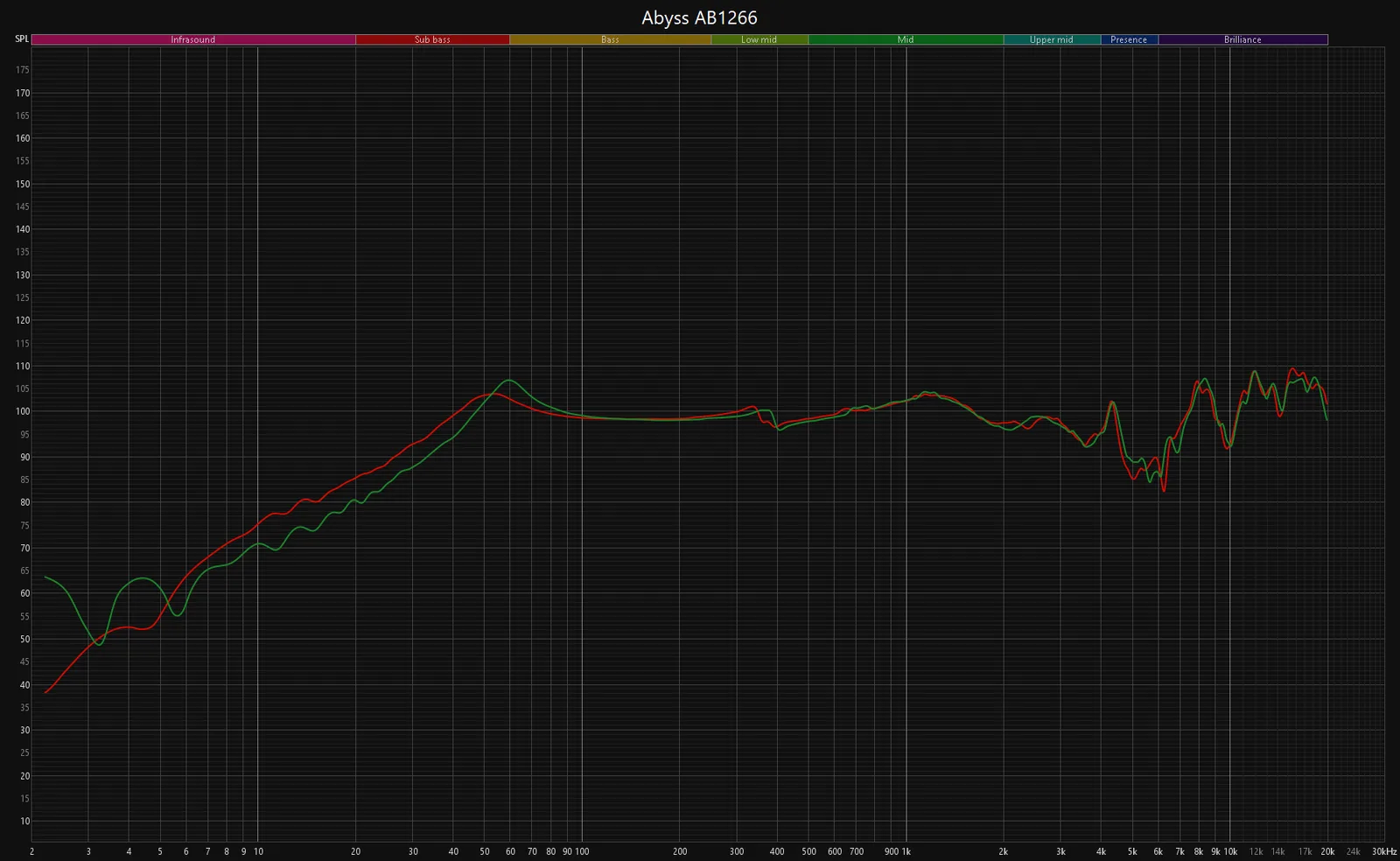Click the SPL axis label
Image resolution: width=1400 pixels, height=861 pixels.
(x=22, y=39)
